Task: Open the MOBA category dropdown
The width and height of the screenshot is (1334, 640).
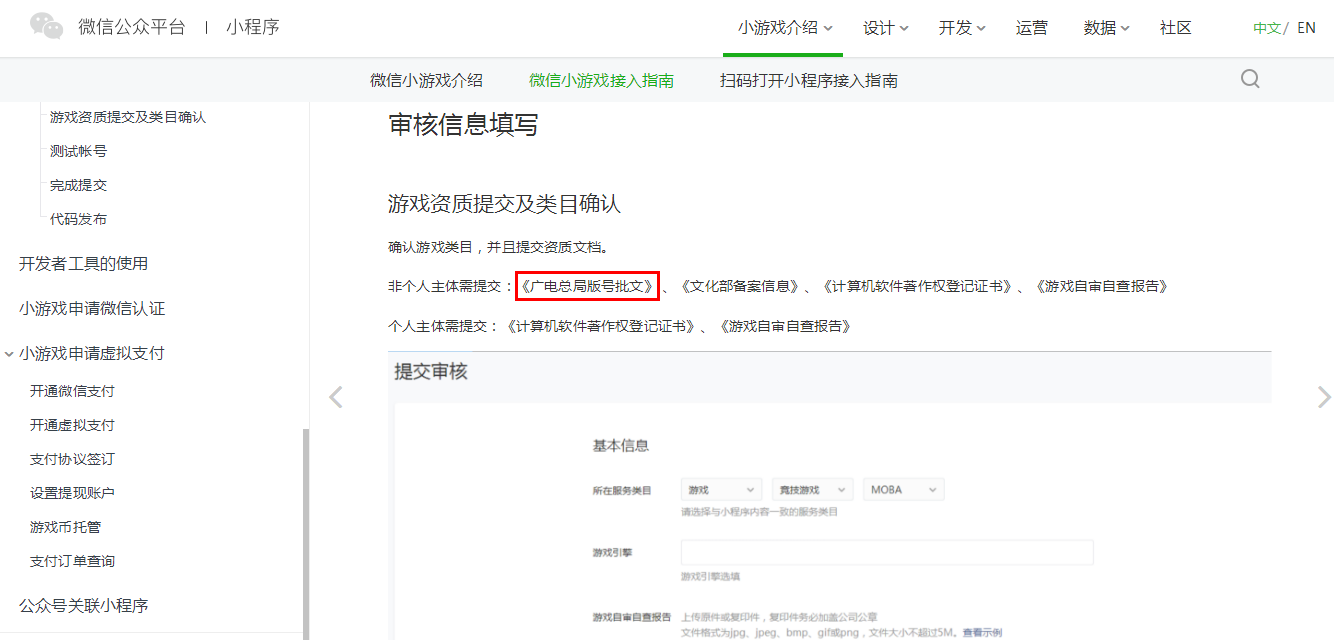Action: 903,489
